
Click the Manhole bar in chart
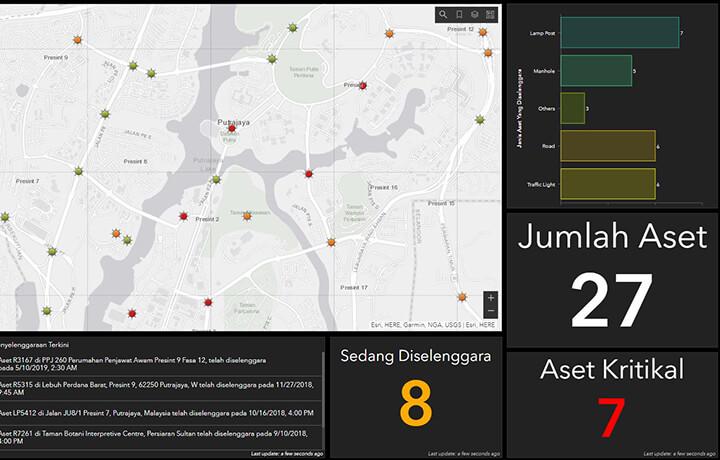point(596,71)
